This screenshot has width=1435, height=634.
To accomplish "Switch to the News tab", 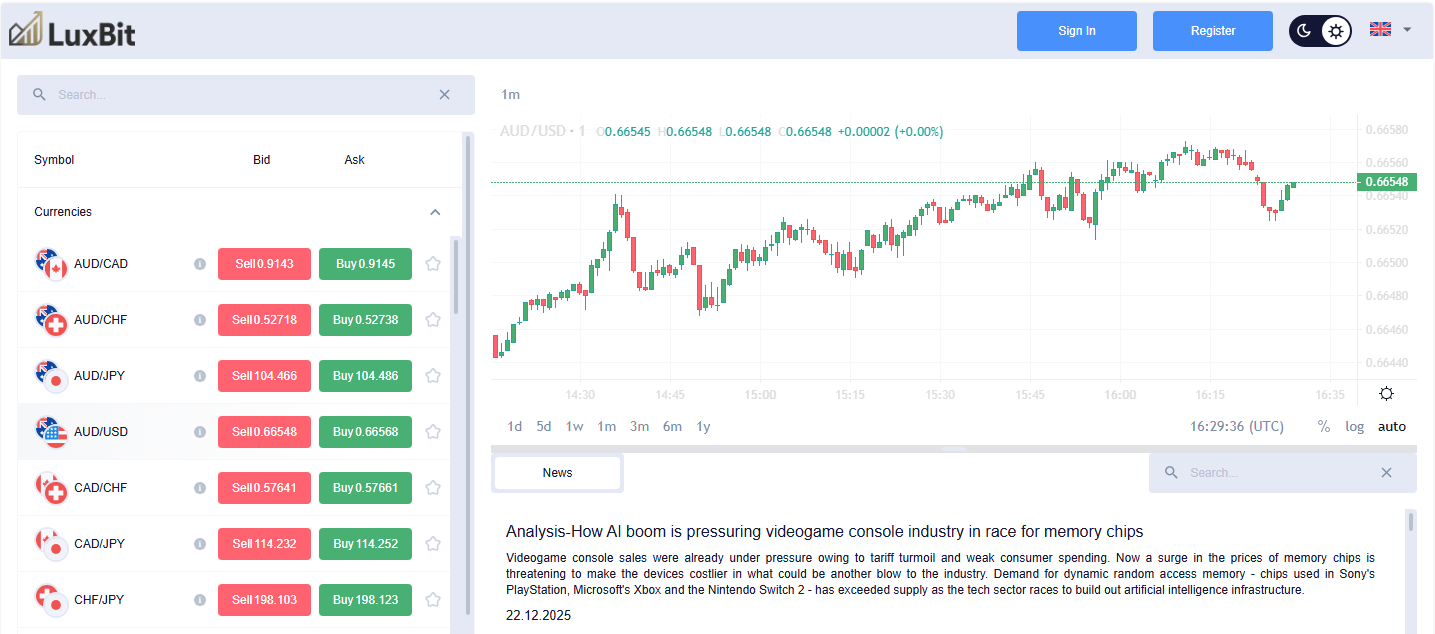I will [x=557, y=472].
